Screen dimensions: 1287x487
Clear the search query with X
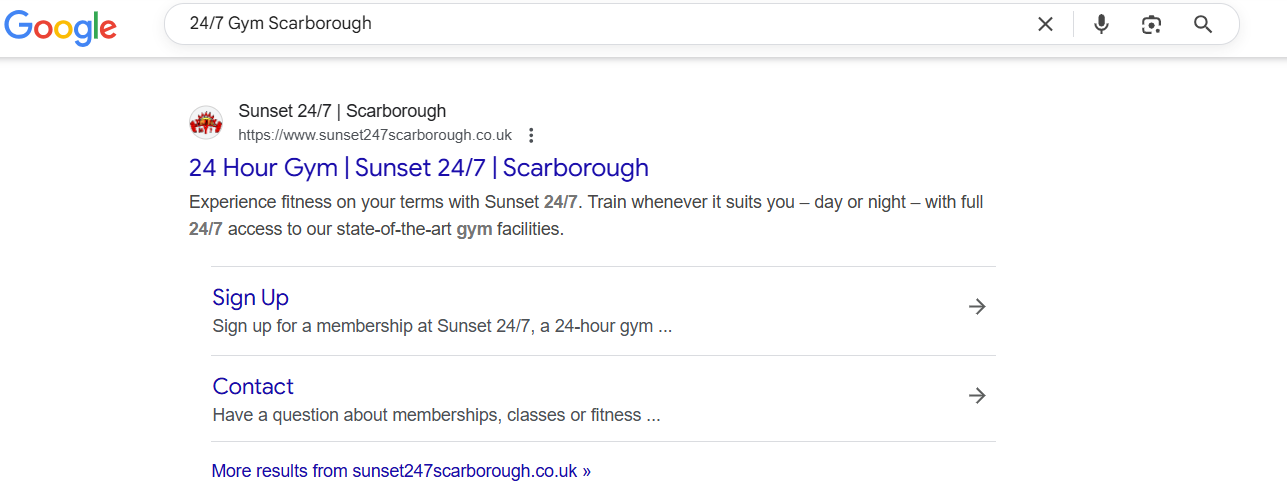(1045, 24)
